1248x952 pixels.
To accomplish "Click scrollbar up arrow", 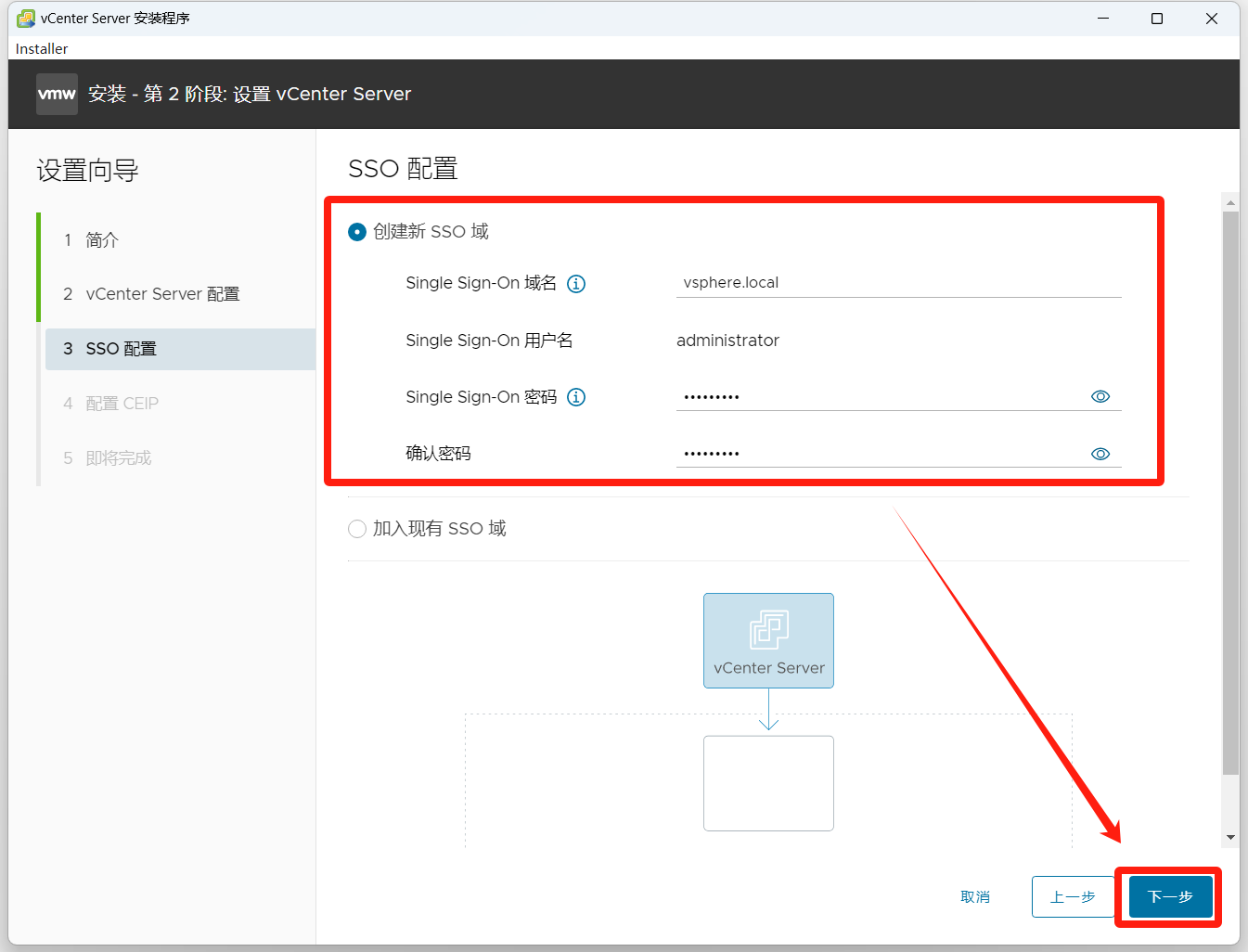I will 1230,202.
